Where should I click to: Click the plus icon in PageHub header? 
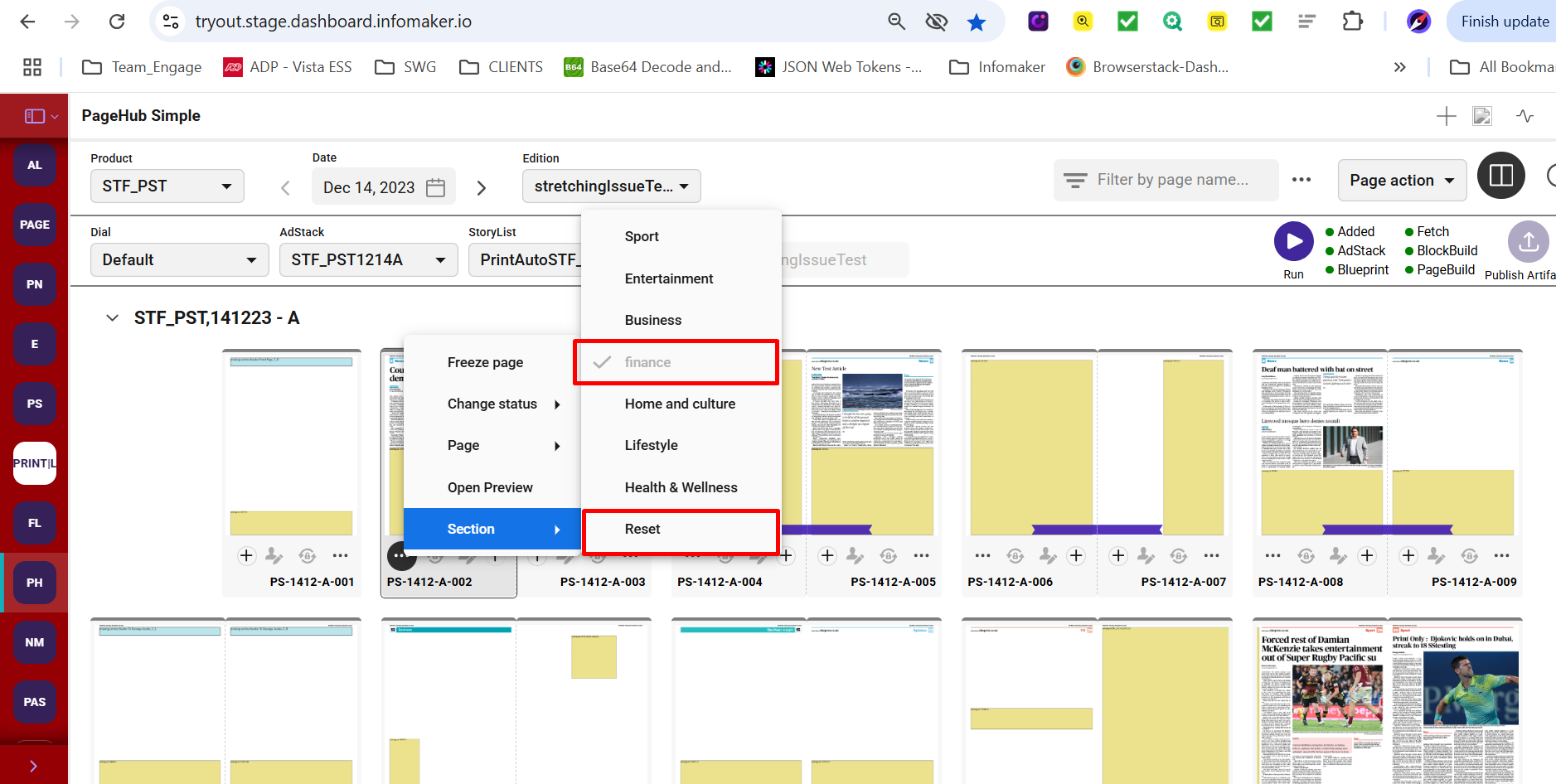[x=1446, y=116]
